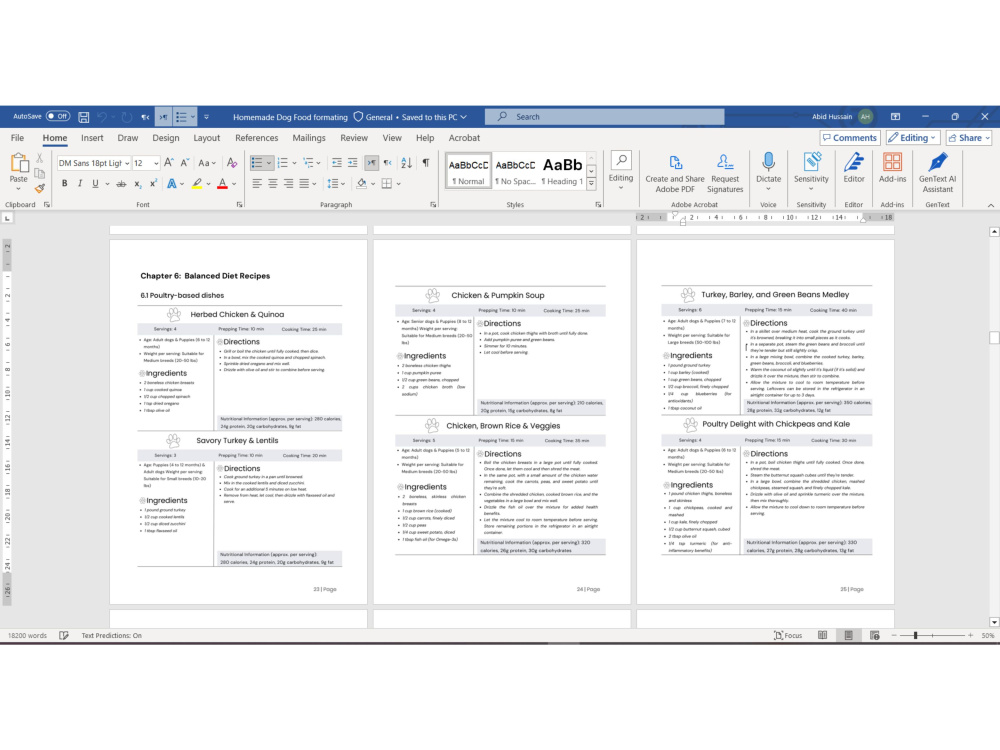Open the Draw ribbon tab

pos(128,138)
